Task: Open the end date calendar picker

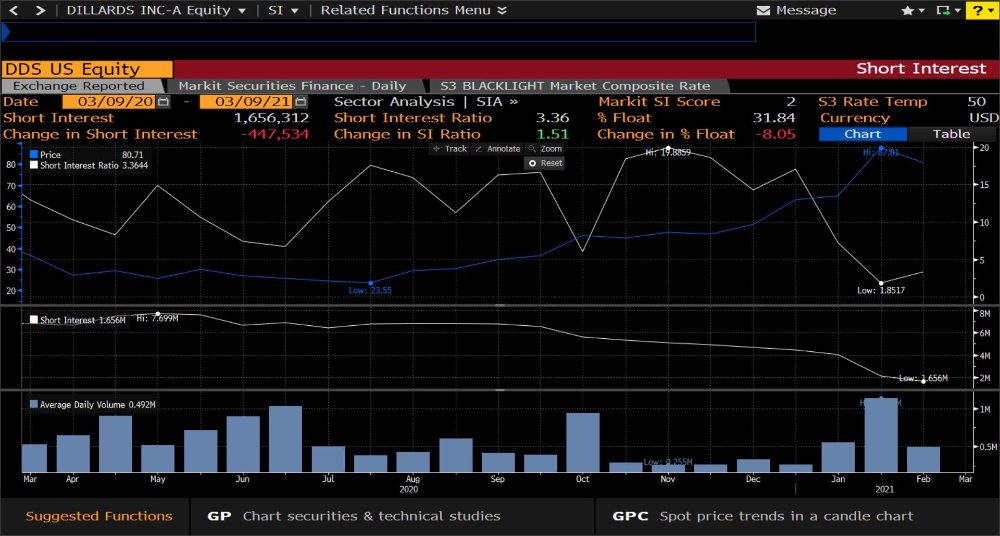Action: click(301, 102)
